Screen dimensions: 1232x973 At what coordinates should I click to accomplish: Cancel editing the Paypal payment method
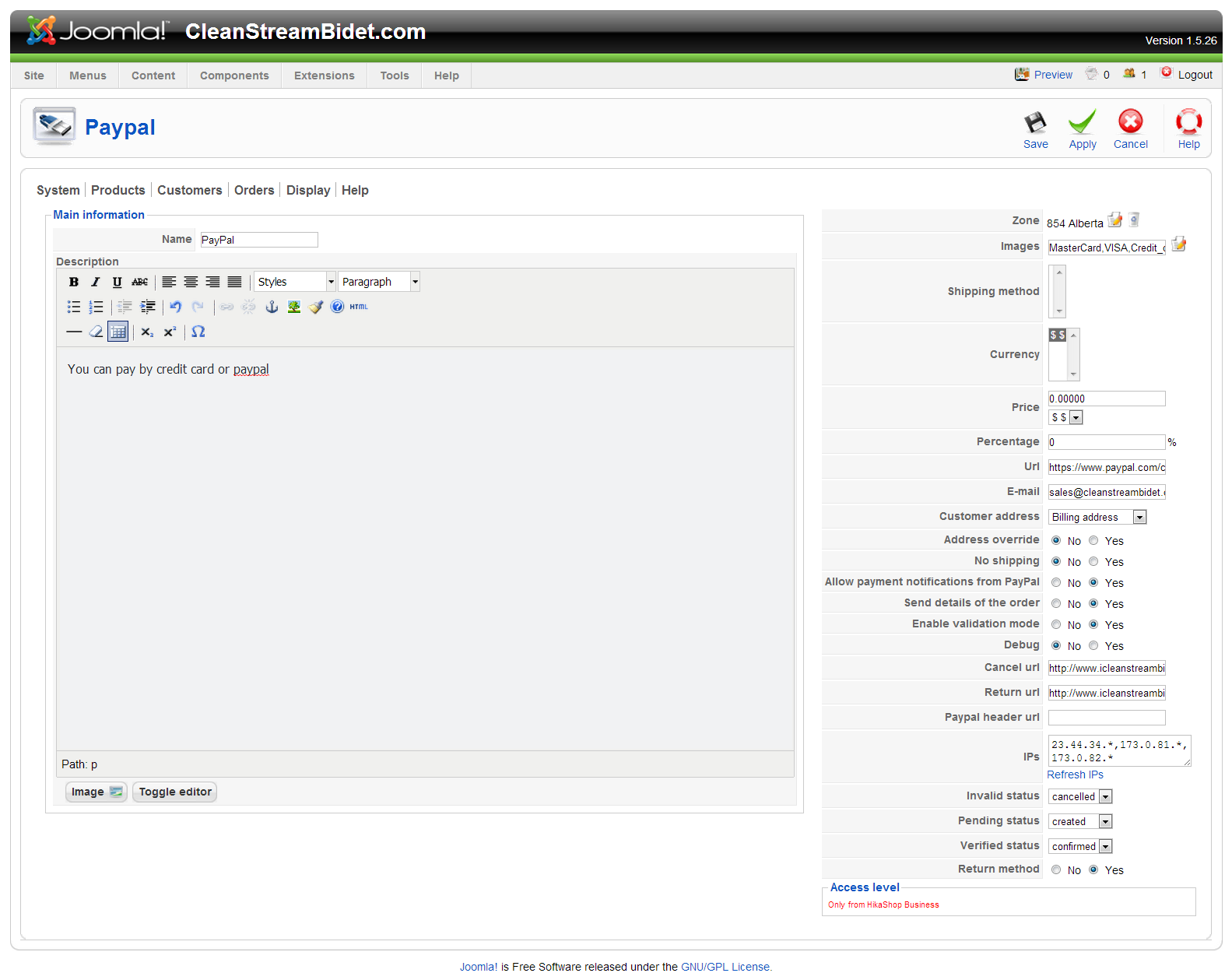(1131, 129)
